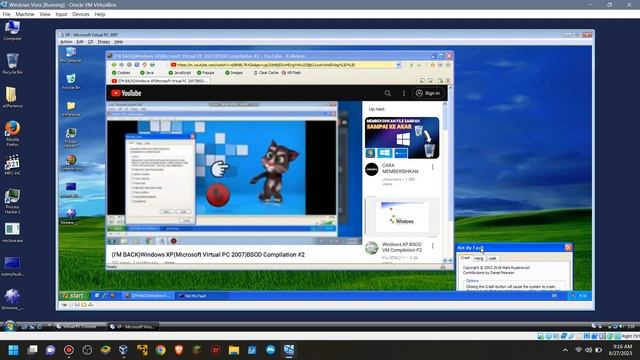Open Brave browser from the host taskbar

pos(179,350)
